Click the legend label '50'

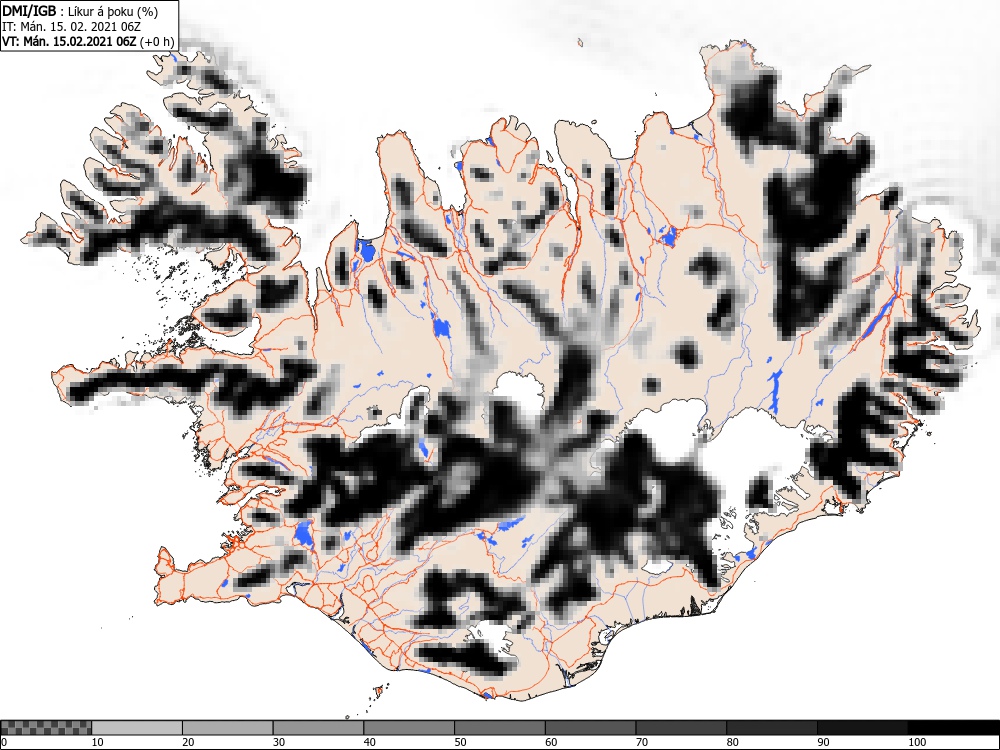[x=460, y=742]
